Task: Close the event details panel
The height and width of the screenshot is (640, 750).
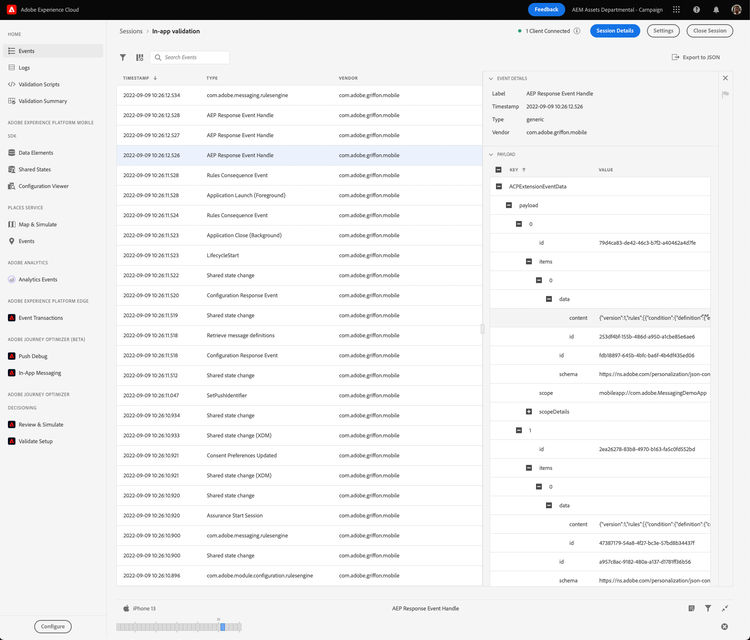Action: tap(725, 78)
